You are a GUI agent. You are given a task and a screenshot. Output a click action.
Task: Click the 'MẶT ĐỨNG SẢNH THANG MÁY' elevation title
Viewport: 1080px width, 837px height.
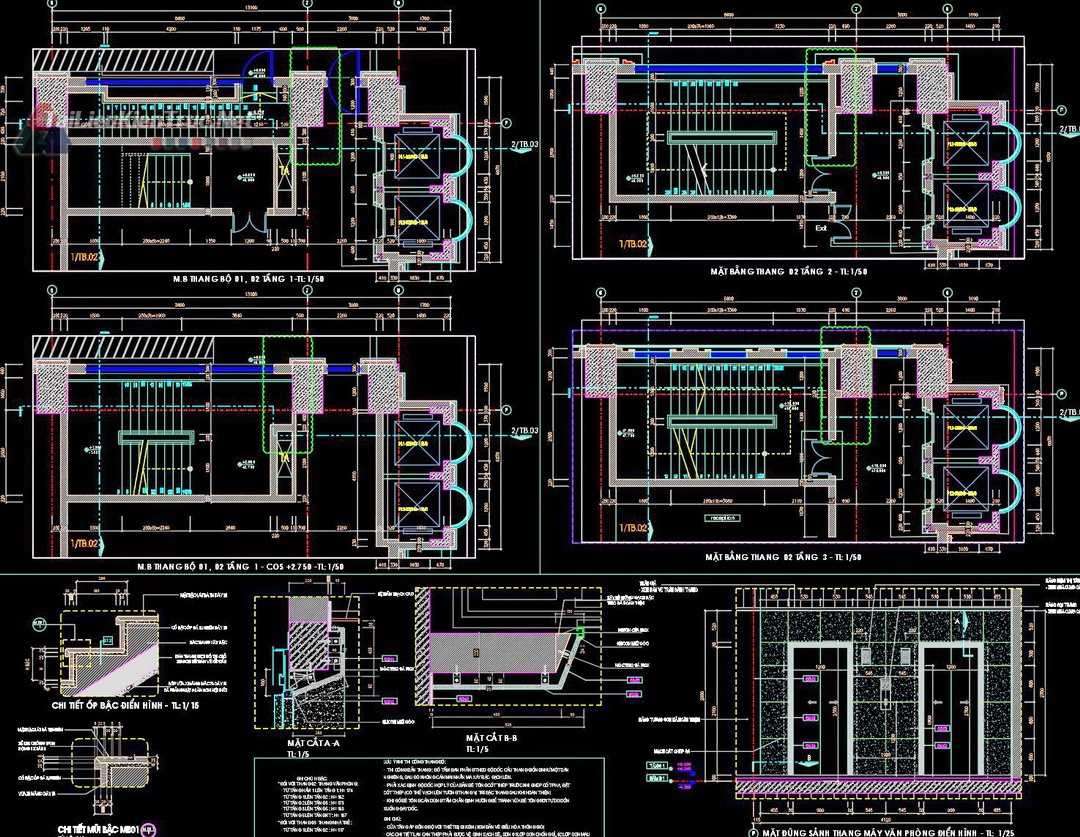890,831
